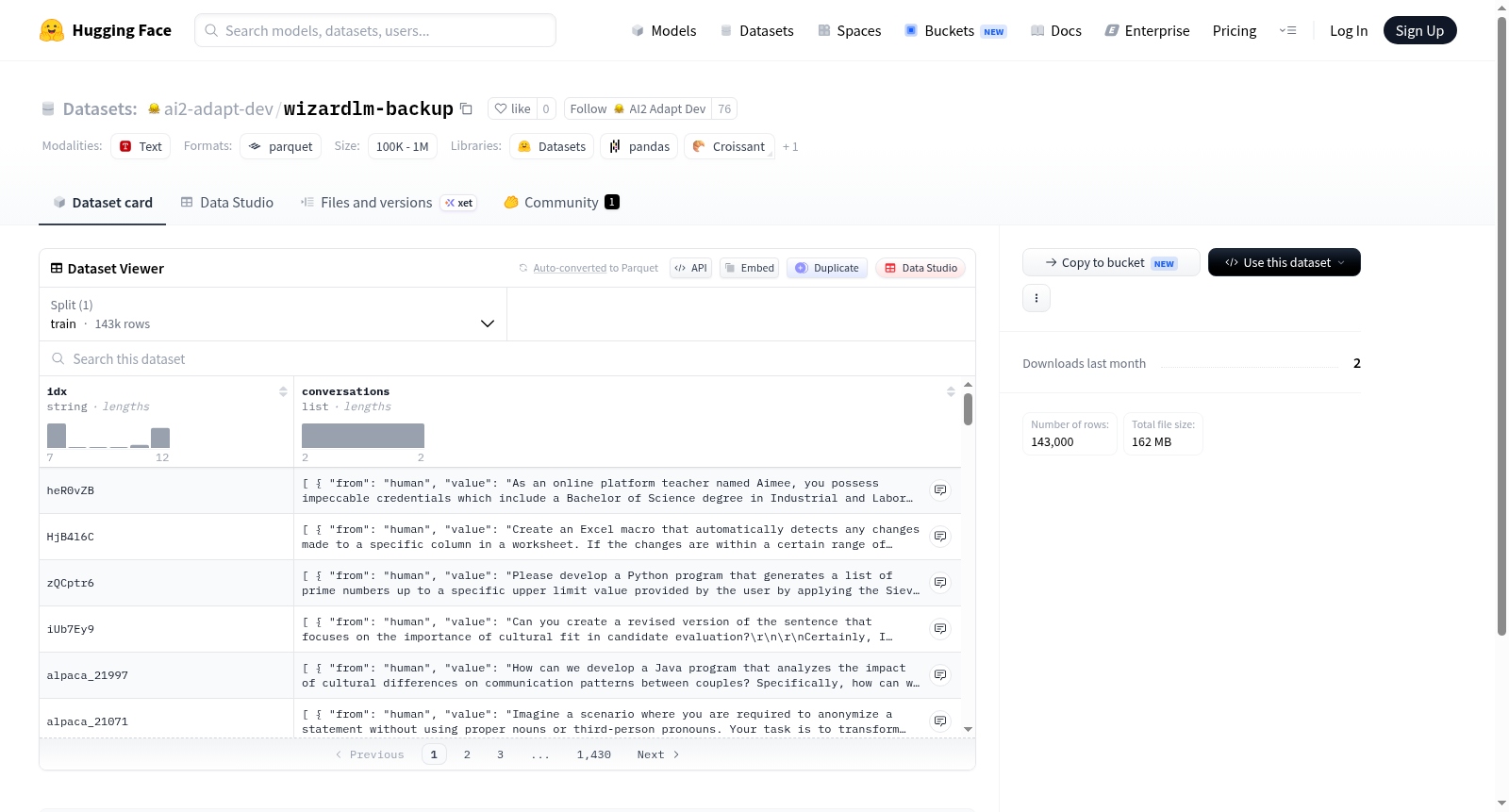
Task: Open expanded view for zQCptr6 row
Action: tap(940, 583)
